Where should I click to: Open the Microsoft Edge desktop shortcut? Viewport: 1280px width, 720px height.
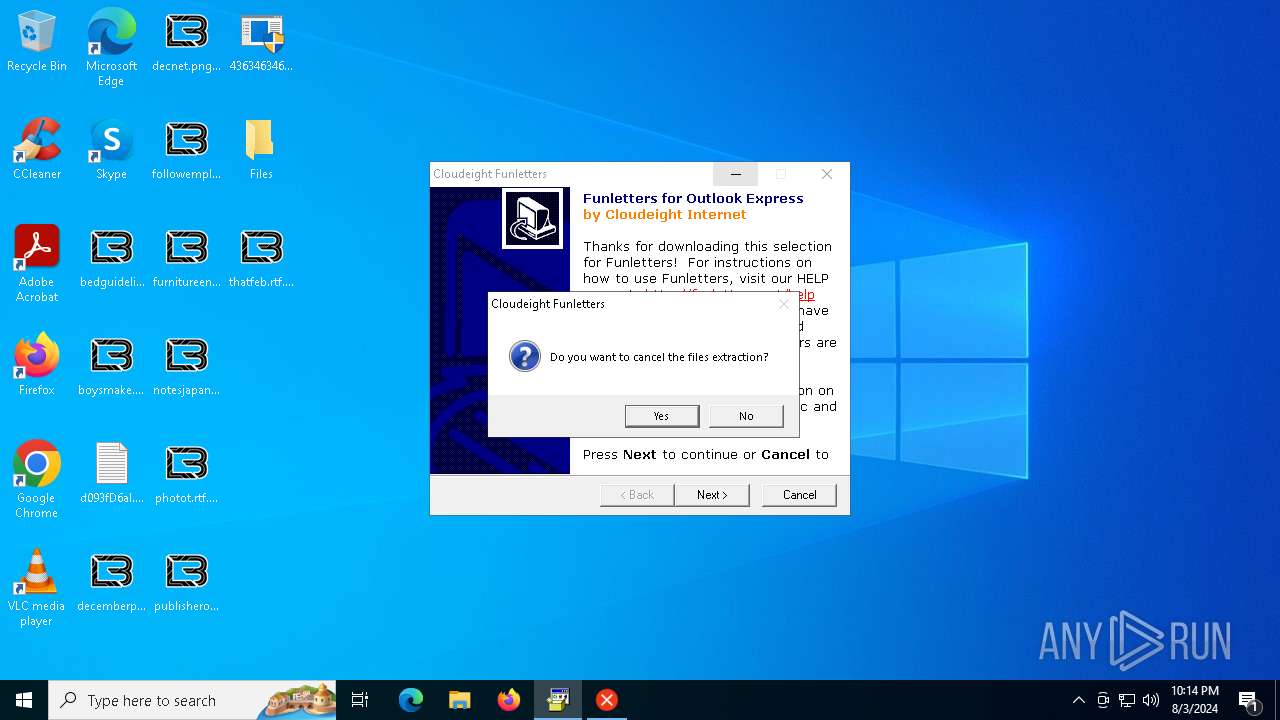click(x=111, y=48)
